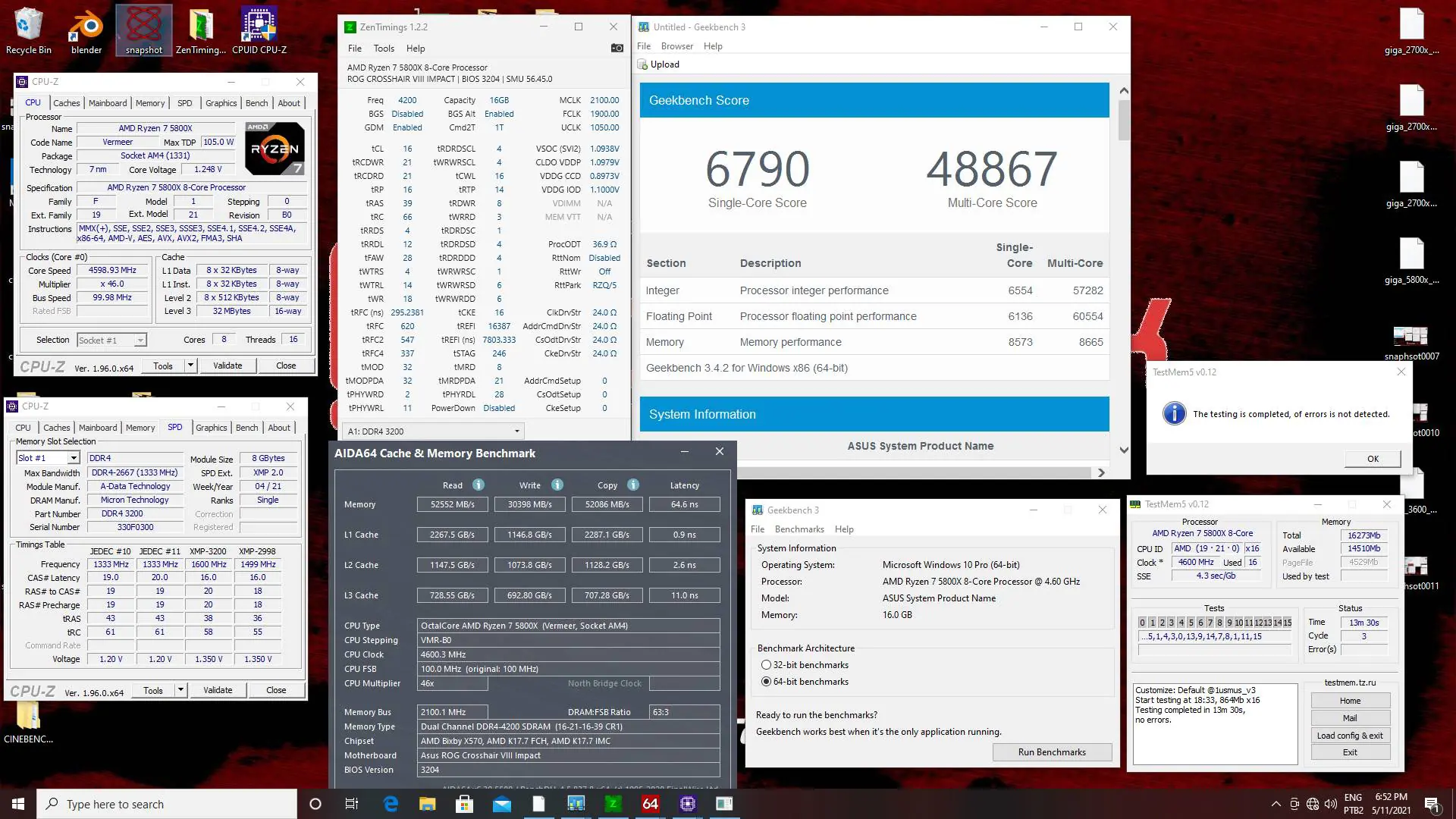The width and height of the screenshot is (1456, 819).
Task: Open the A1: DDR4 3200 dropdown in ZenTimings
Action: pyautogui.click(x=433, y=431)
